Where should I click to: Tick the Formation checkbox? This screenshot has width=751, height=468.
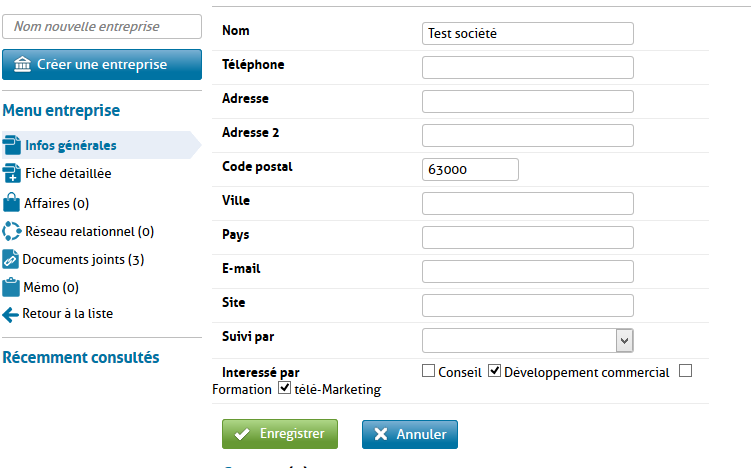685,372
